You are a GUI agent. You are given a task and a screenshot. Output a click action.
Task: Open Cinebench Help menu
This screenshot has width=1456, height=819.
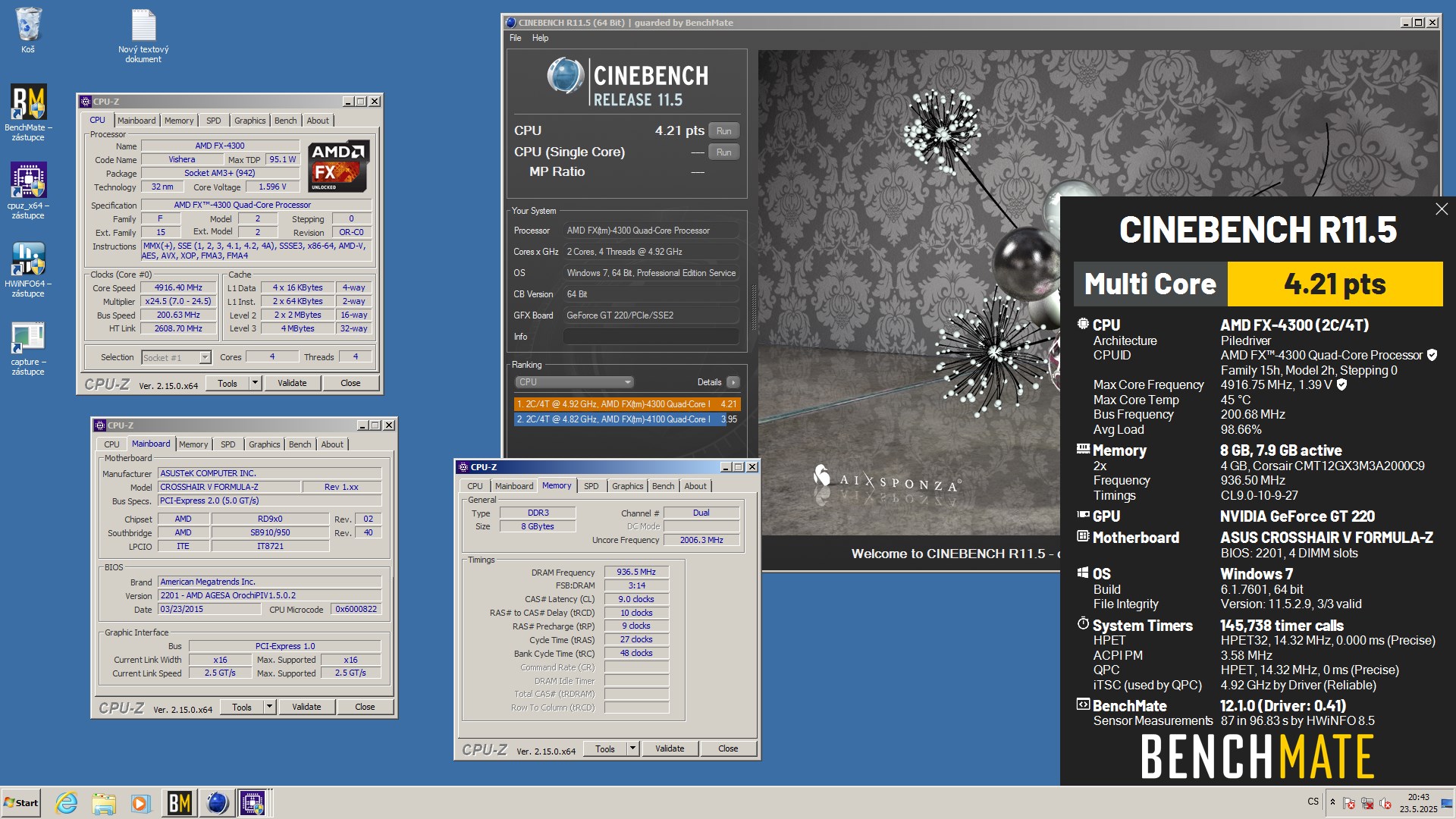click(540, 38)
